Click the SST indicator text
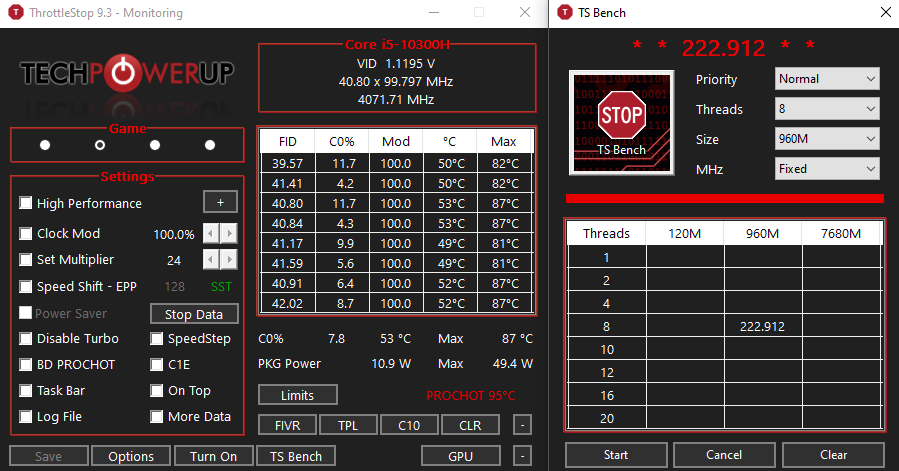 point(221,286)
